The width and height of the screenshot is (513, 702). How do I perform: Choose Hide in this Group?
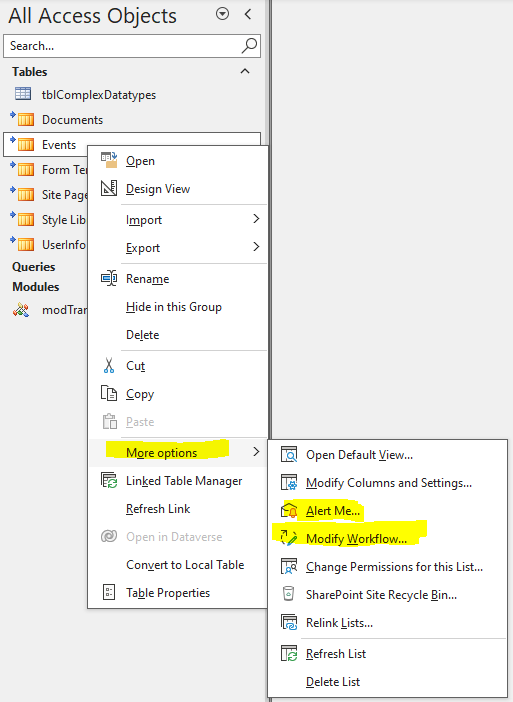point(174,307)
